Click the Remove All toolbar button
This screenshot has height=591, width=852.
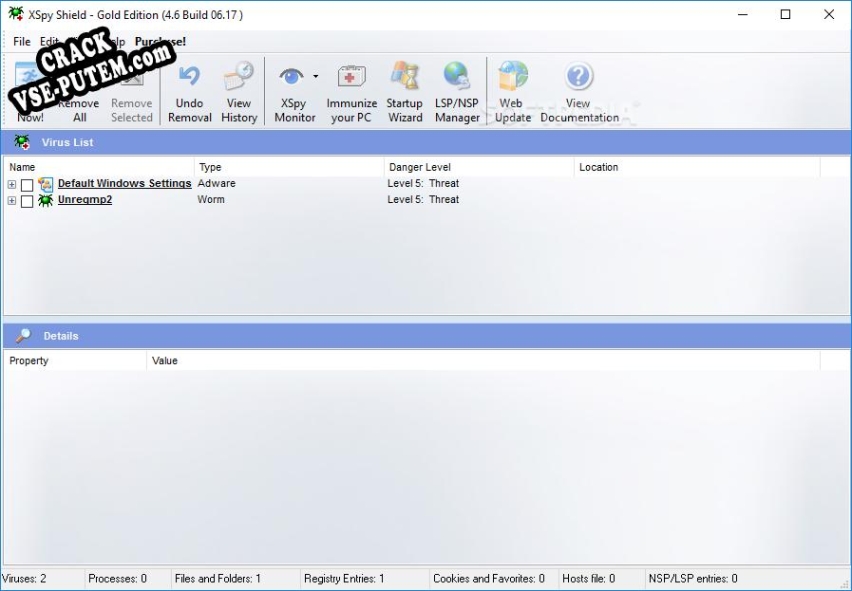point(79,92)
